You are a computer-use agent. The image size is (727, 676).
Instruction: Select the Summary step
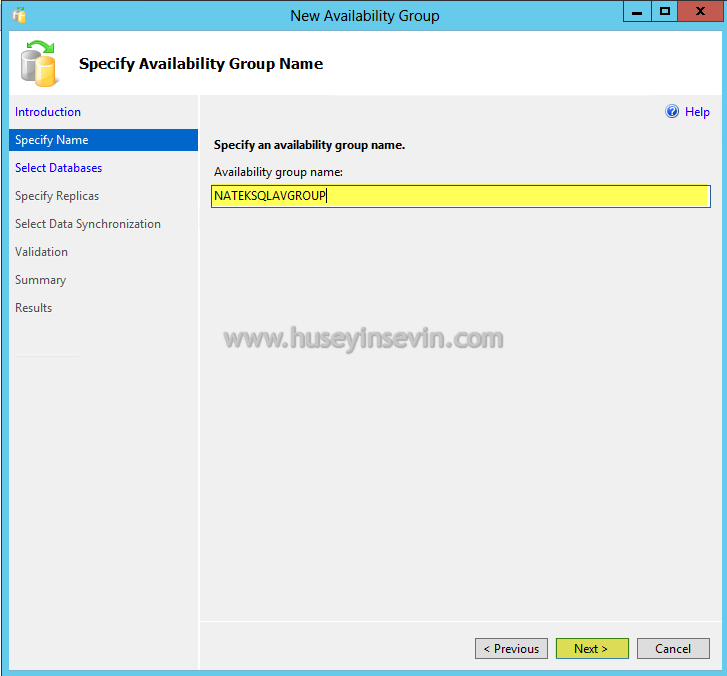(40, 280)
